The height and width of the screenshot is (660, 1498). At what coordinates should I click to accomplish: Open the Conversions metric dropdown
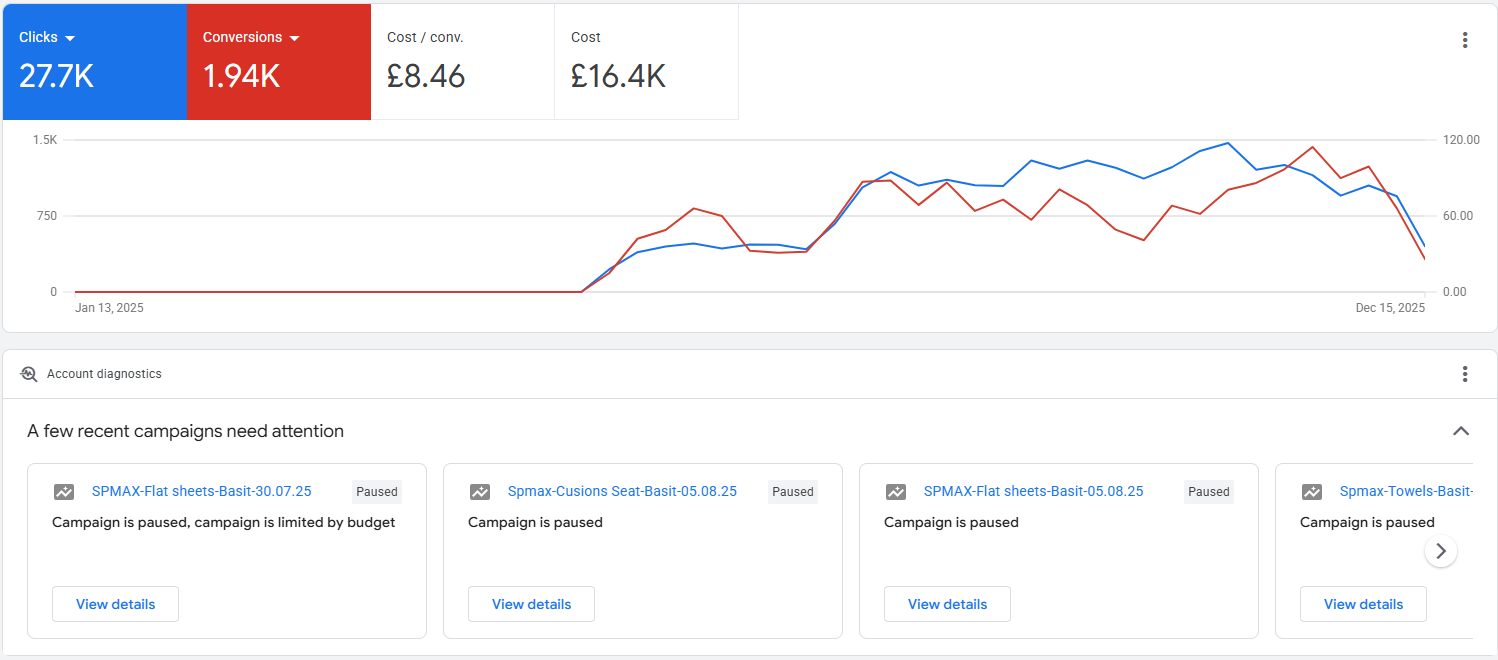click(294, 38)
